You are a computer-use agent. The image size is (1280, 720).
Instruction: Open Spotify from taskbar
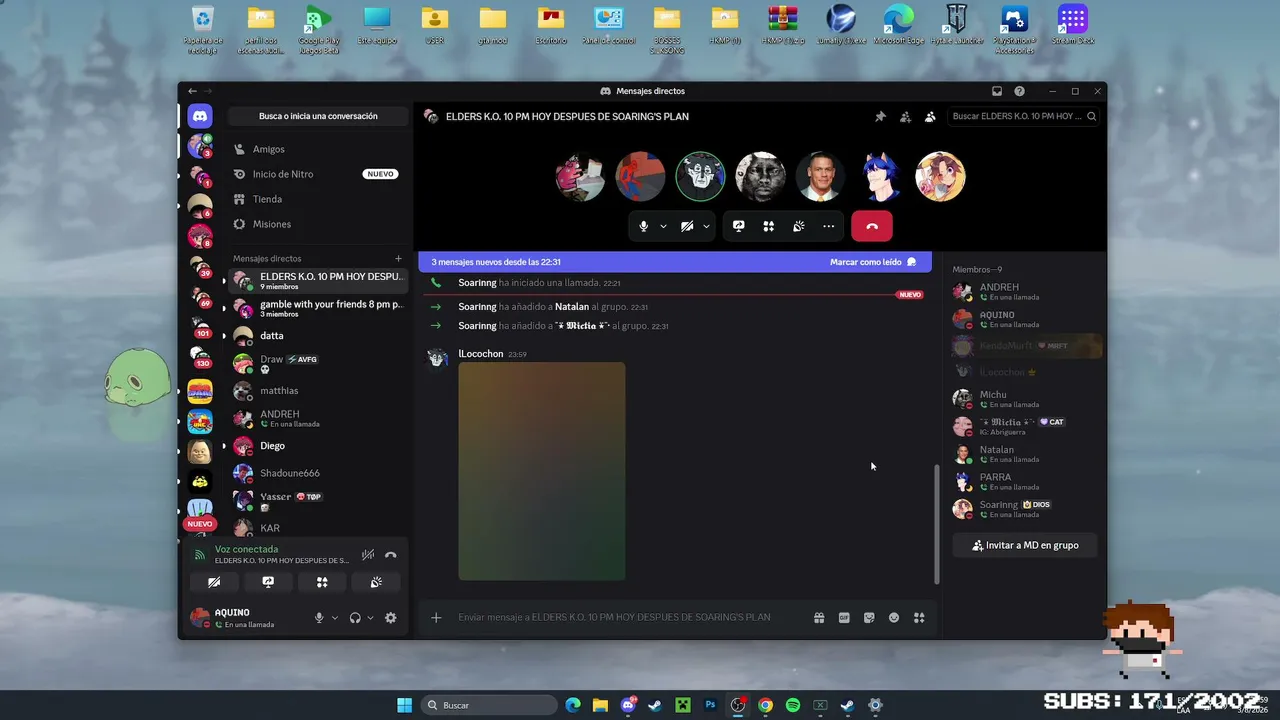point(793,705)
